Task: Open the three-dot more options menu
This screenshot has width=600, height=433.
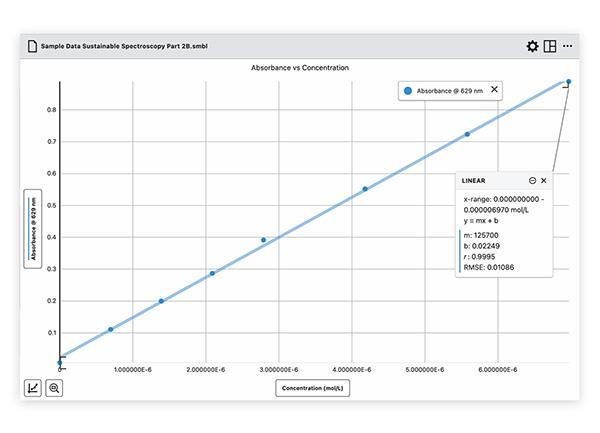Action: click(x=569, y=46)
